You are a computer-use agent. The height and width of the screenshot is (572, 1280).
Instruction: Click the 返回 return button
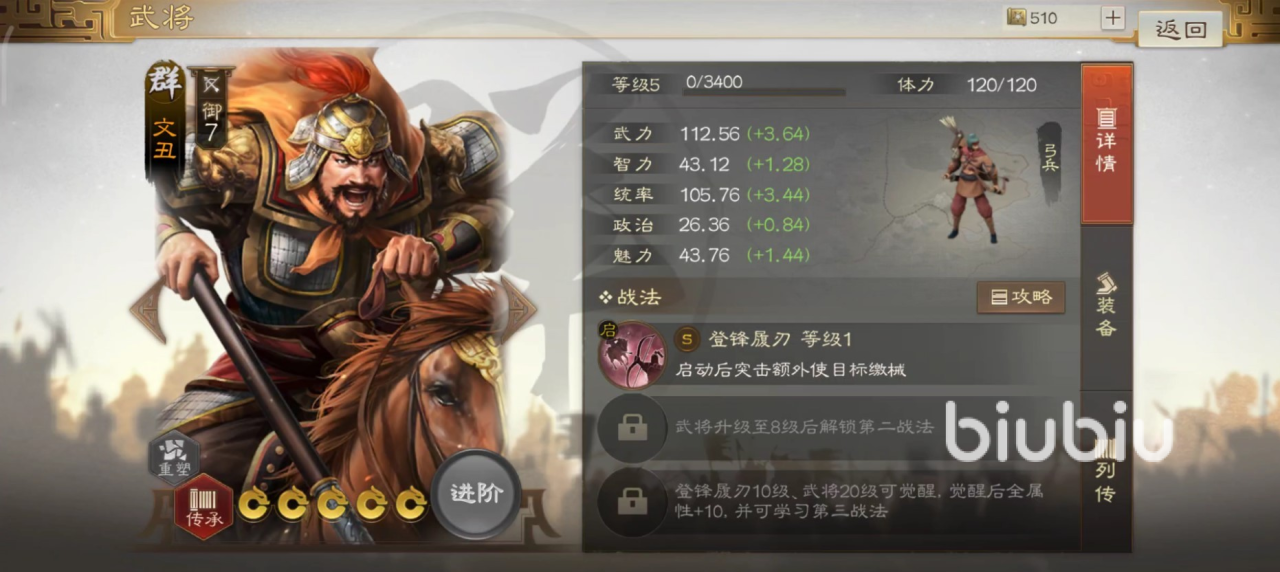pos(1181,29)
